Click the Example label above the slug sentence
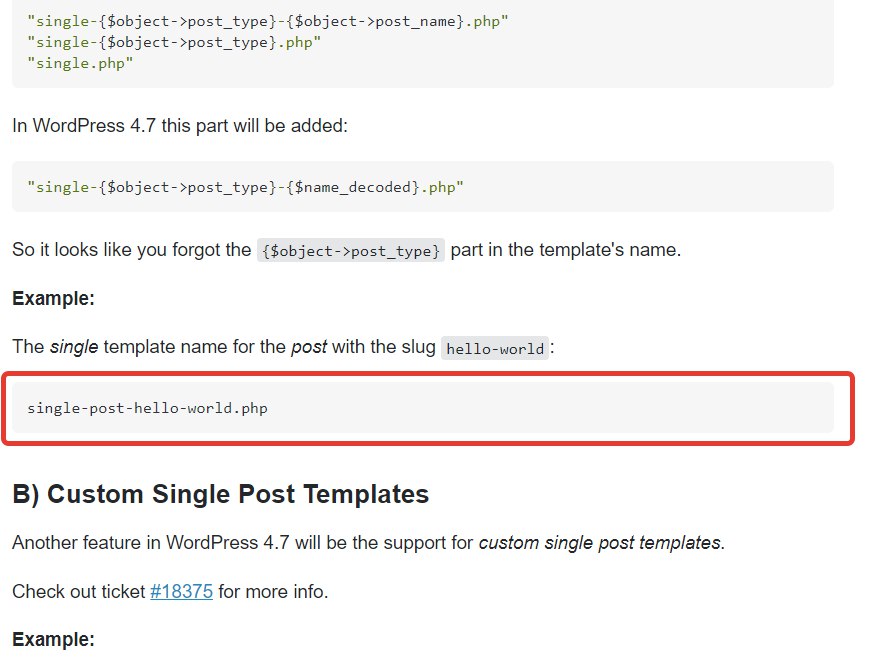 click(x=53, y=298)
